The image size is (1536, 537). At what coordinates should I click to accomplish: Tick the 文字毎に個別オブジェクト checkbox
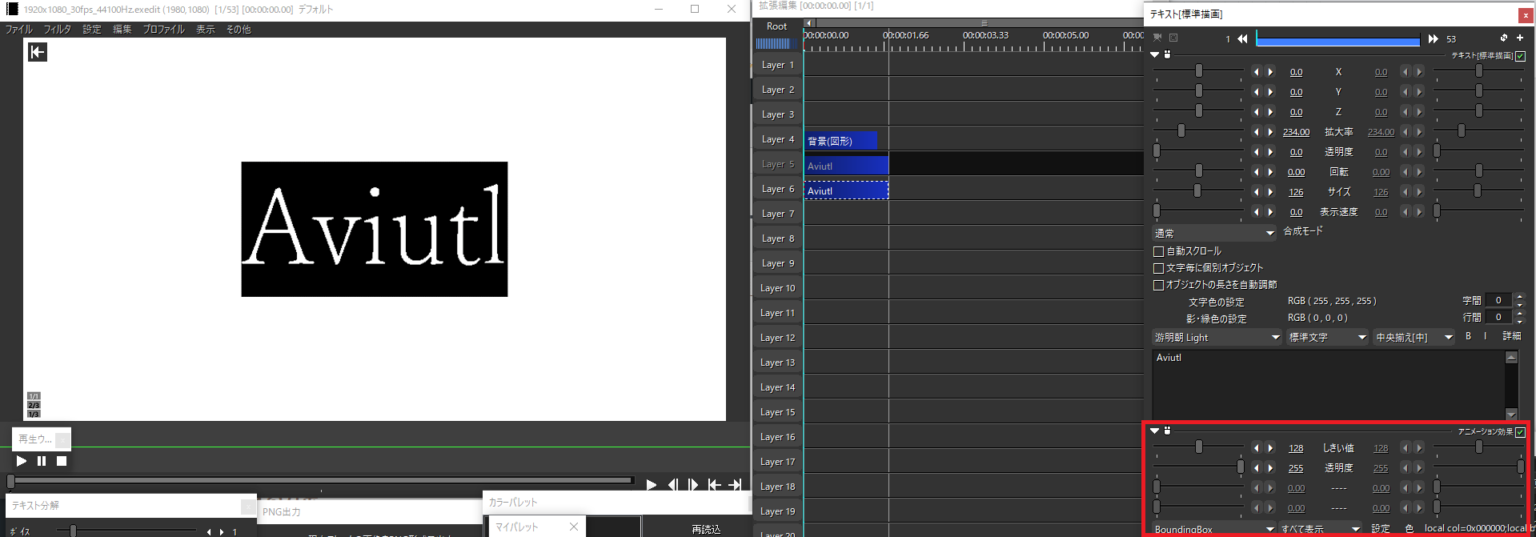(1159, 268)
